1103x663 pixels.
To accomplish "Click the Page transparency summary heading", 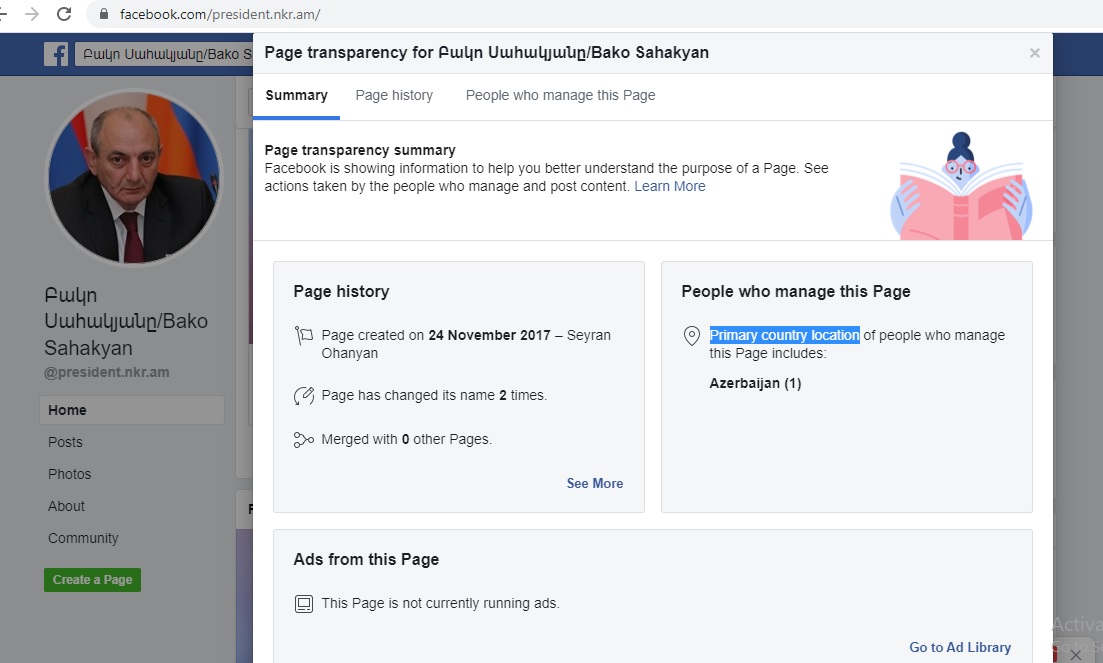I will coord(360,150).
